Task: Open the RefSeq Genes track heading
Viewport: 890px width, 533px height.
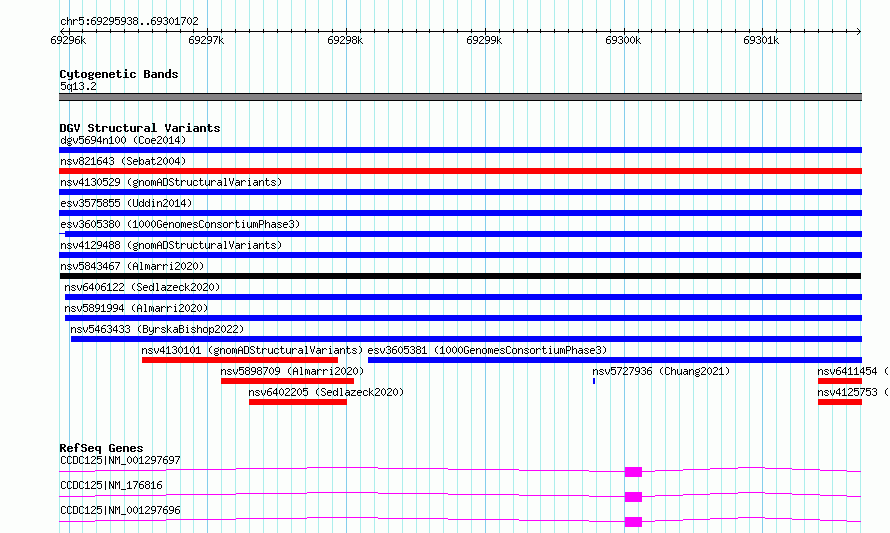Action: pos(101,448)
